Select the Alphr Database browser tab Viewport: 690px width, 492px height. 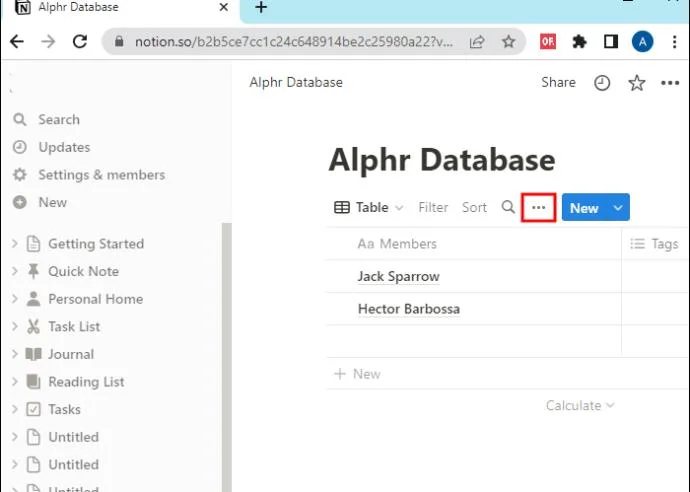click(119, 7)
